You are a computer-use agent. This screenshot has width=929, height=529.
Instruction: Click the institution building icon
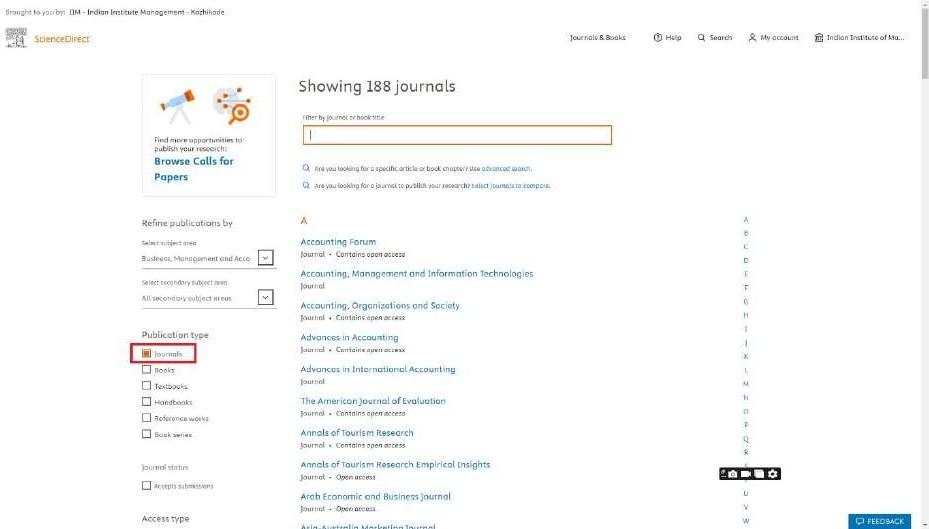click(819, 38)
